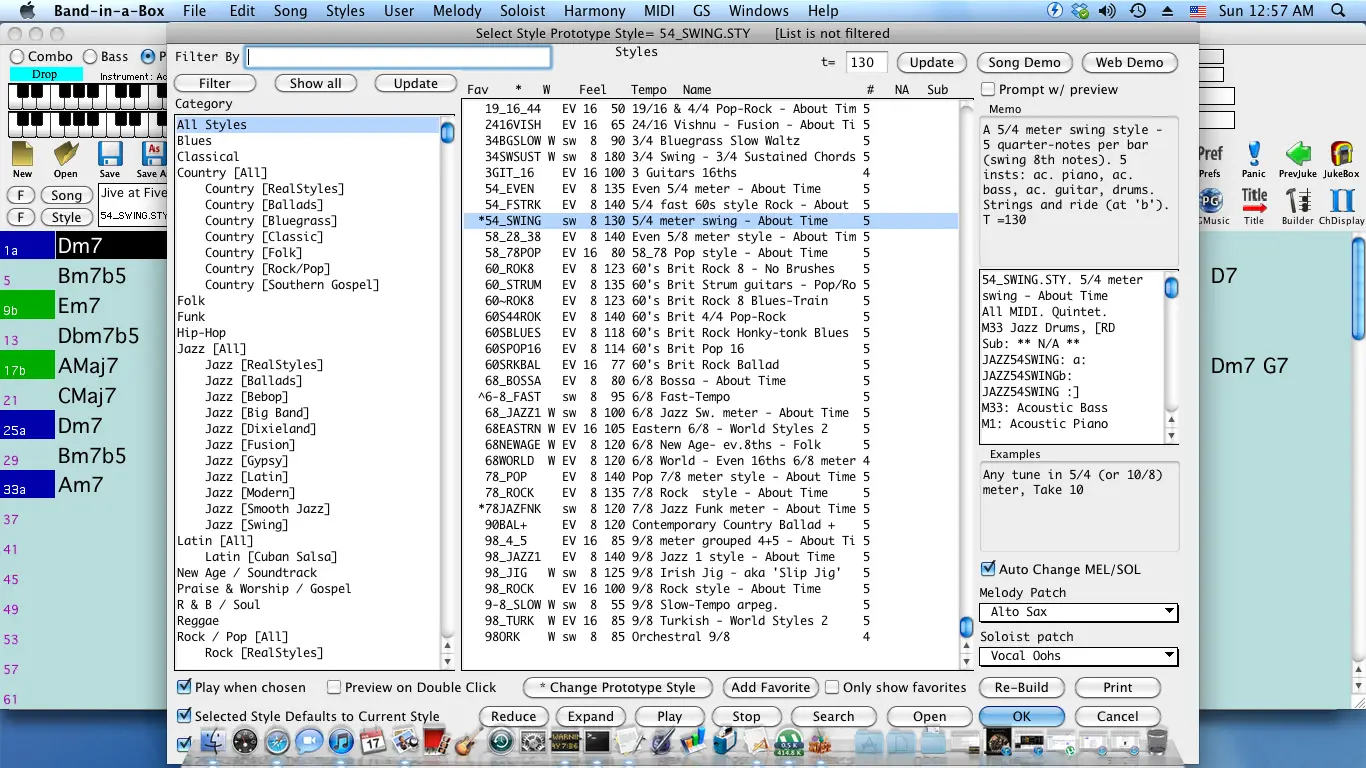
Task: Click the Title arrow icon
Action: click(1254, 200)
